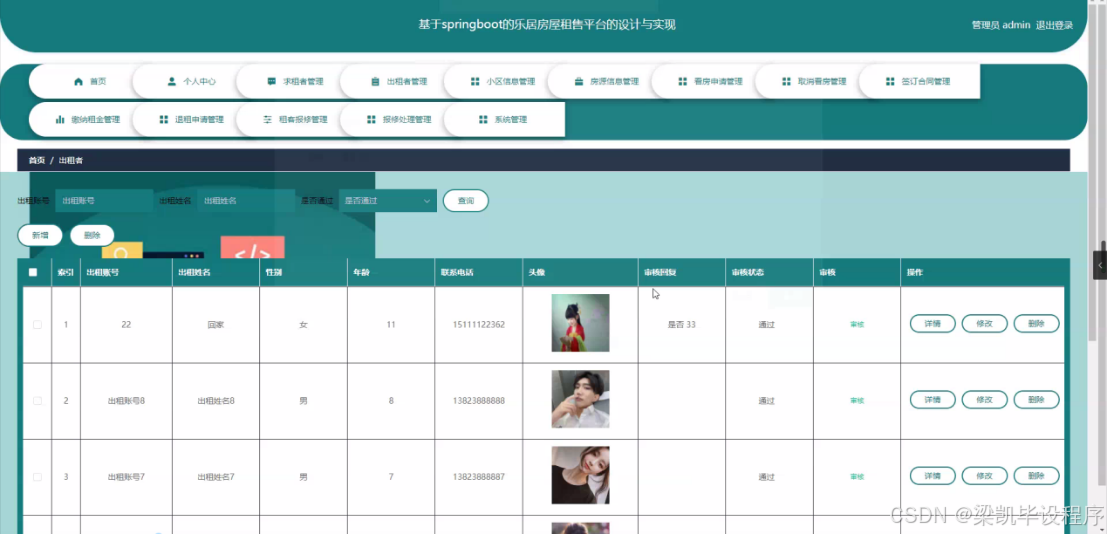This screenshot has width=1108, height=535.
Task: Open the 个人中心 menu label
Action: tap(199, 82)
